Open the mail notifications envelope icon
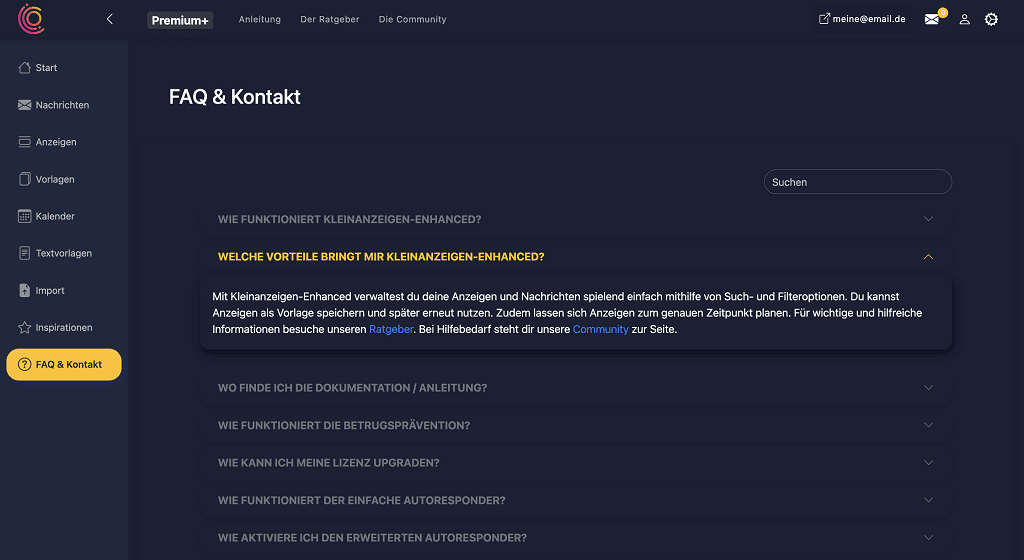Viewport: 1024px width, 560px height. [x=932, y=20]
